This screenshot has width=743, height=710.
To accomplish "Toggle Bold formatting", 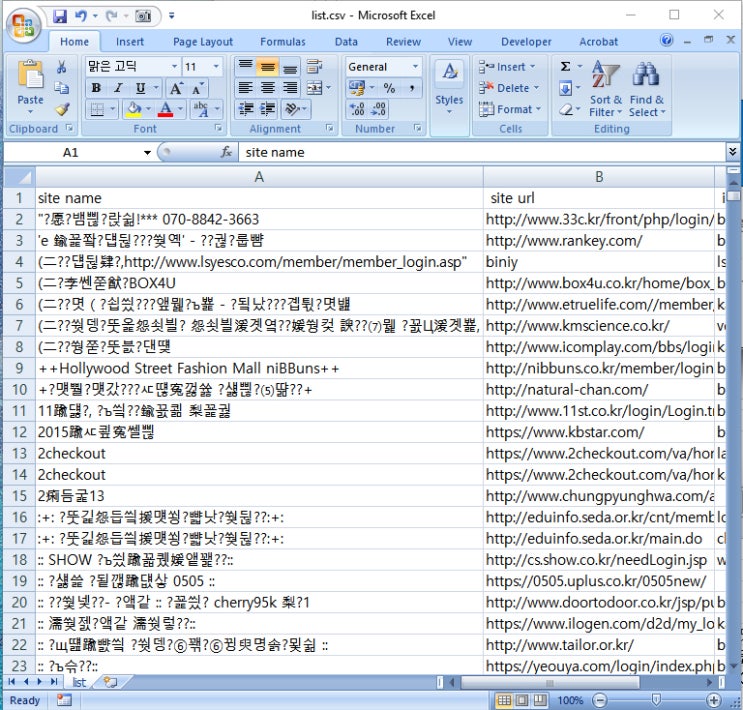I will tap(96, 88).
